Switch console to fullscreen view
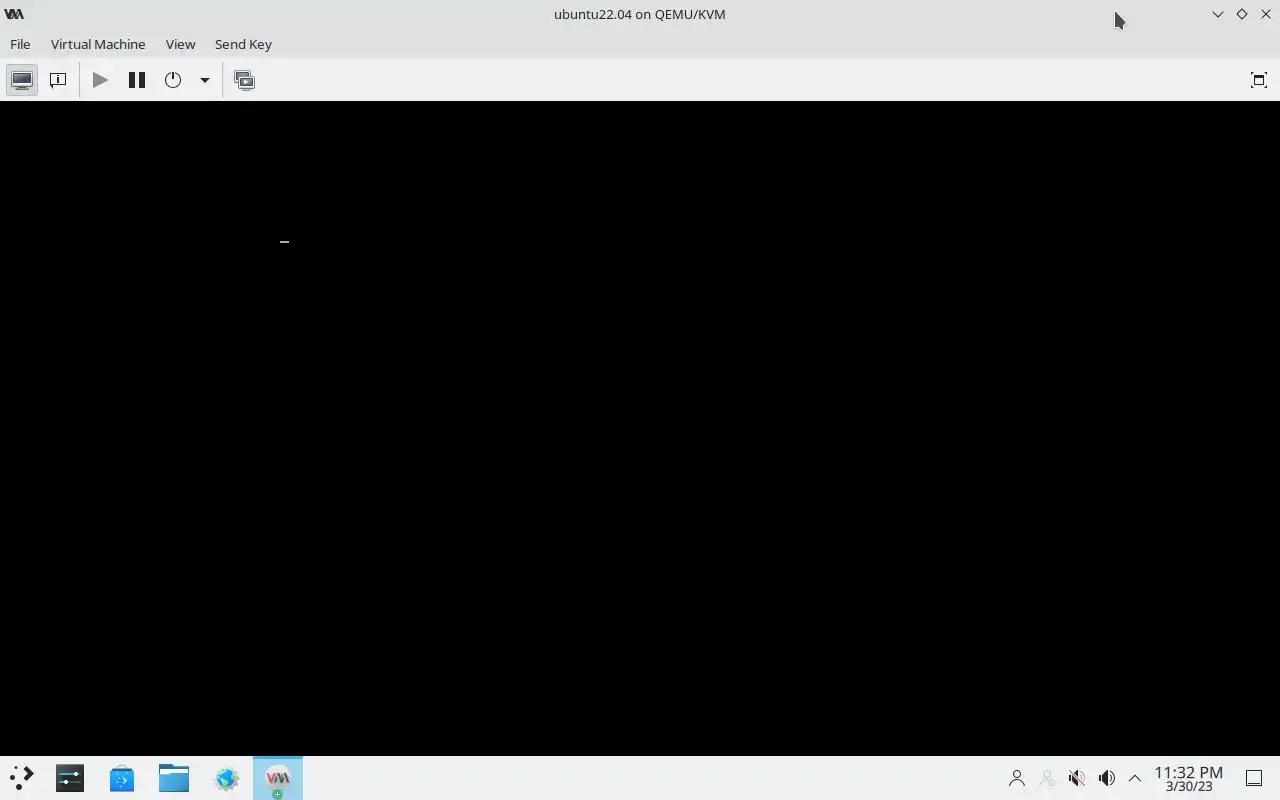 (x=1259, y=80)
